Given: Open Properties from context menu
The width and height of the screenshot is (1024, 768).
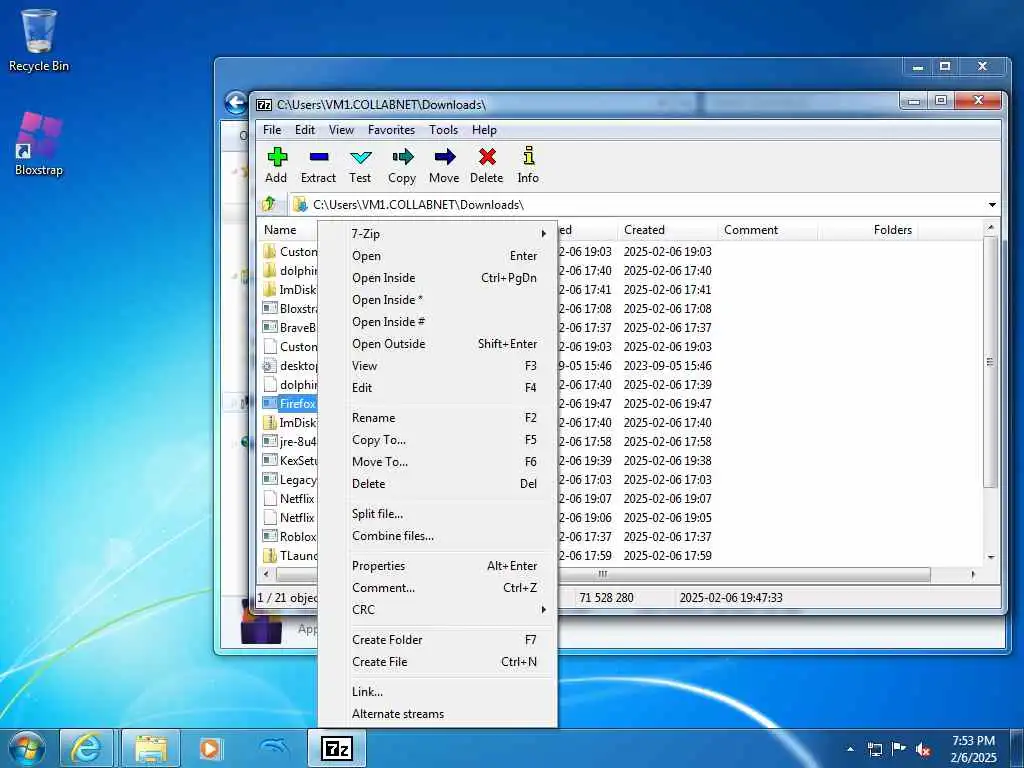Looking at the screenshot, I should point(438,566).
